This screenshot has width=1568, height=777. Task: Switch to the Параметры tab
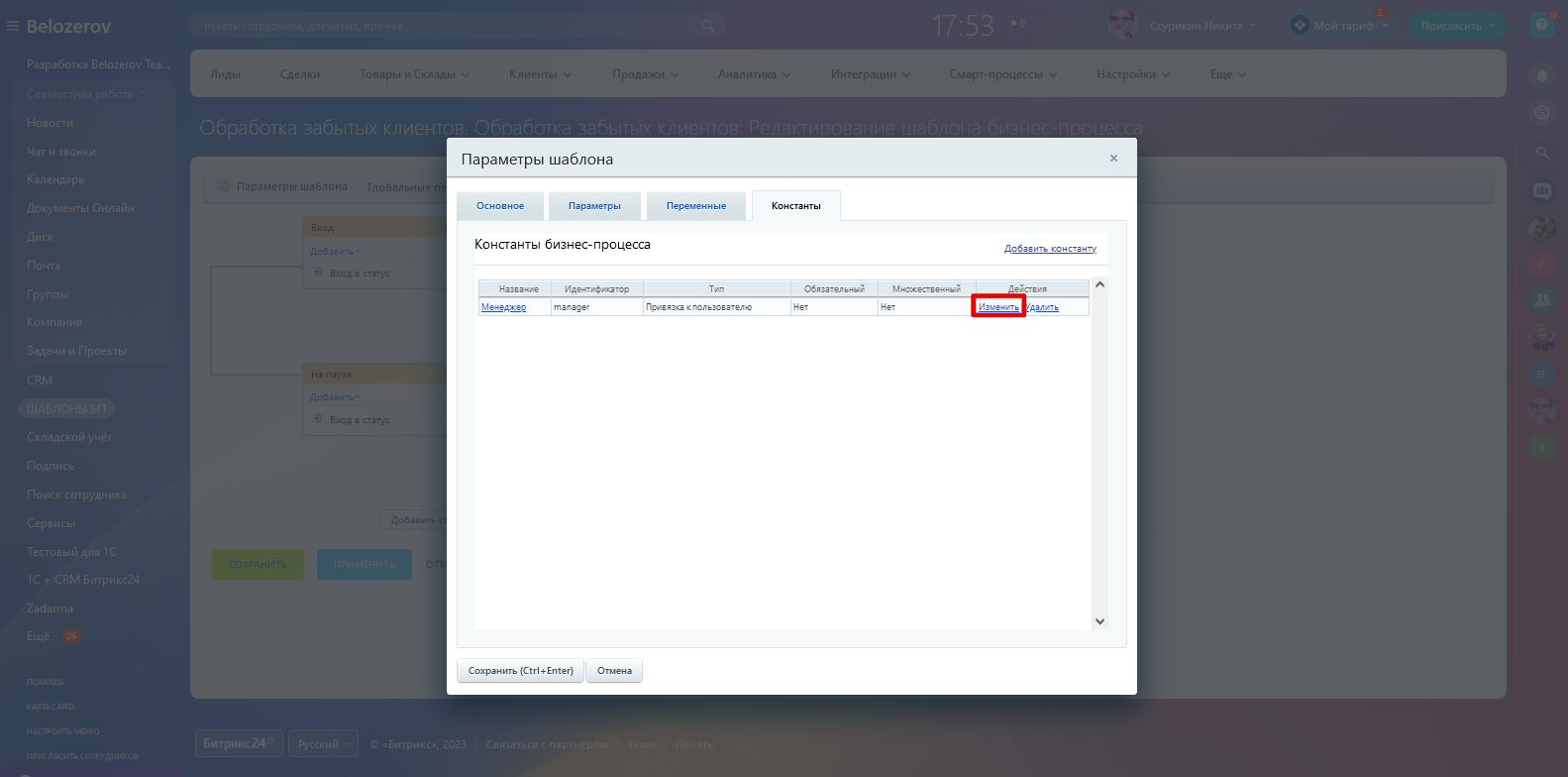click(594, 205)
